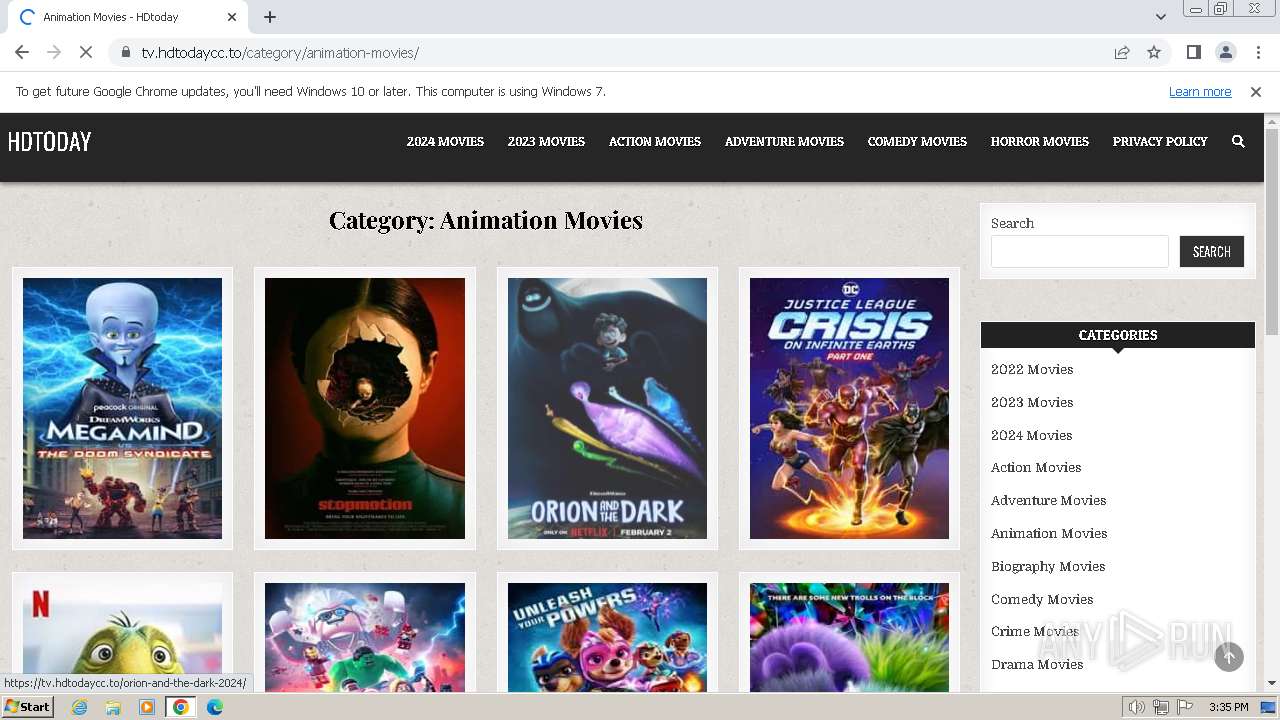Click the HDTODAY site logo
The image size is (1280, 720).
tap(49, 141)
